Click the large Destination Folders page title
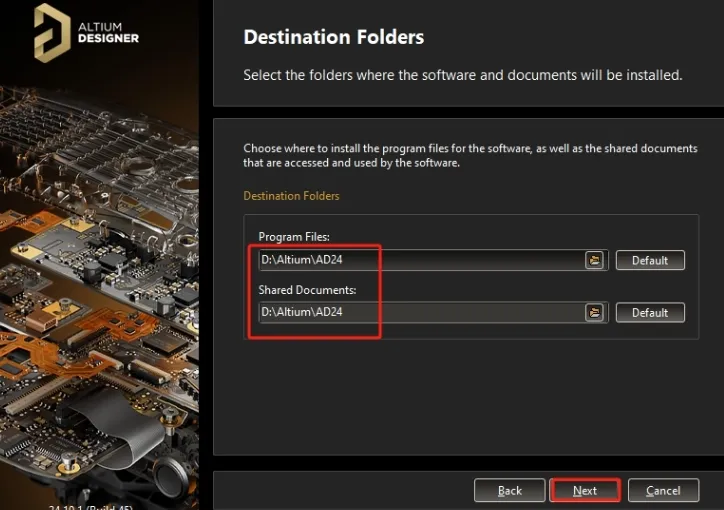 point(334,38)
